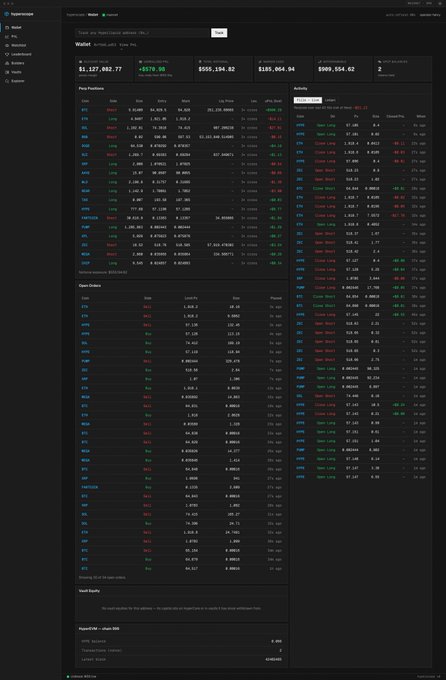The image size is (446, 680).
Task: Click the Account Value card icon
Action: 80,62
